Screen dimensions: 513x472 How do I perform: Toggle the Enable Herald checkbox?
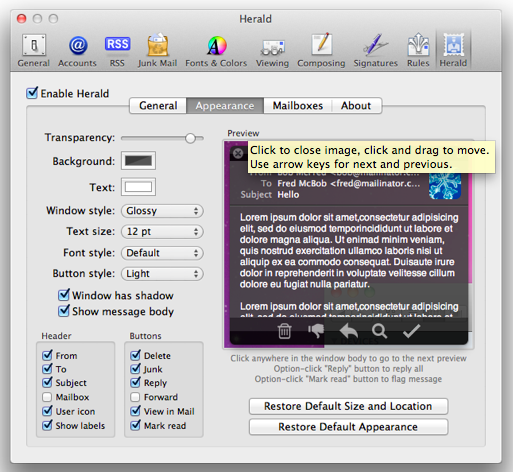coord(32,93)
